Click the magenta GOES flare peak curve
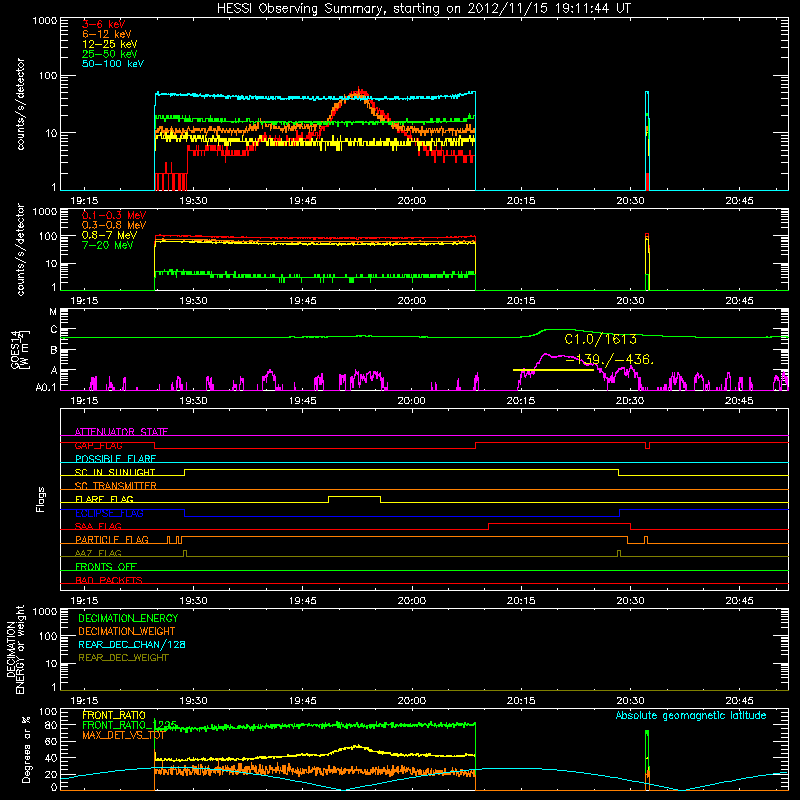 click(x=547, y=354)
